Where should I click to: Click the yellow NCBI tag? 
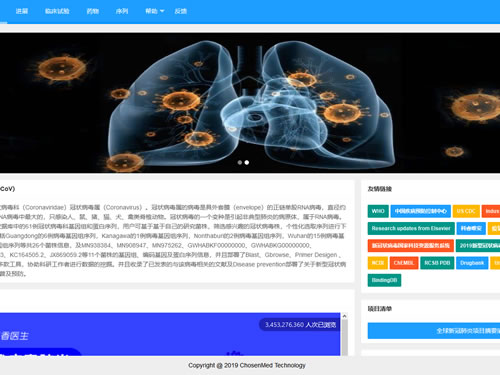click(378, 263)
